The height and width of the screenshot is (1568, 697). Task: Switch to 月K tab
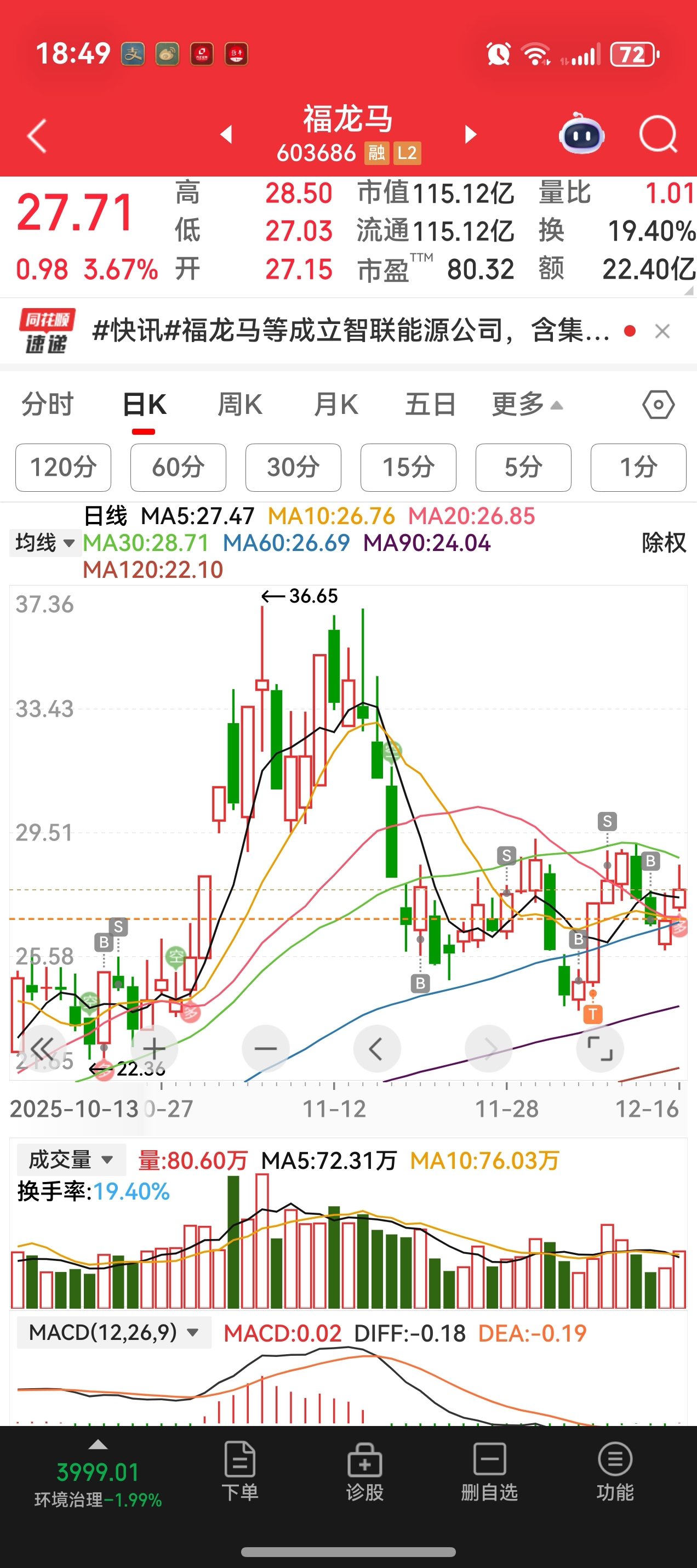335,405
